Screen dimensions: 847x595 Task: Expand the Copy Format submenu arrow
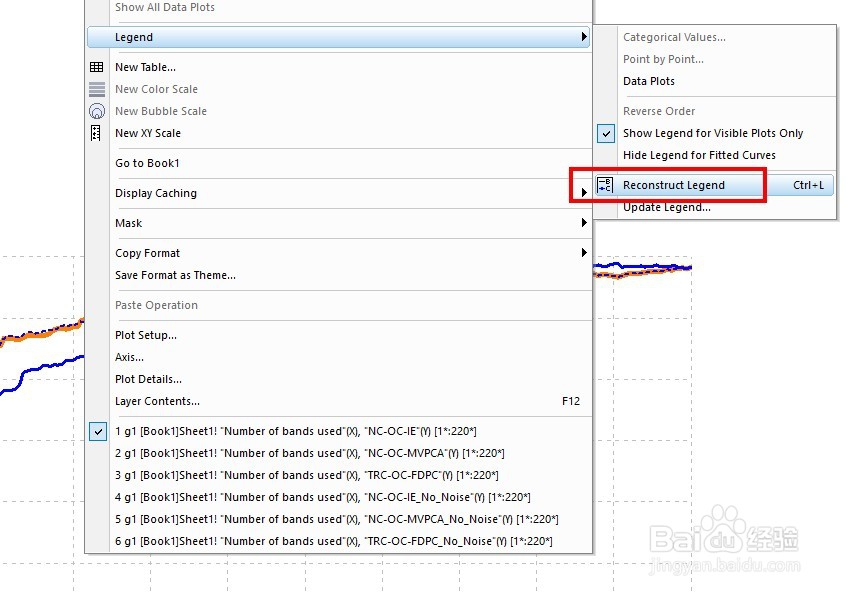584,252
